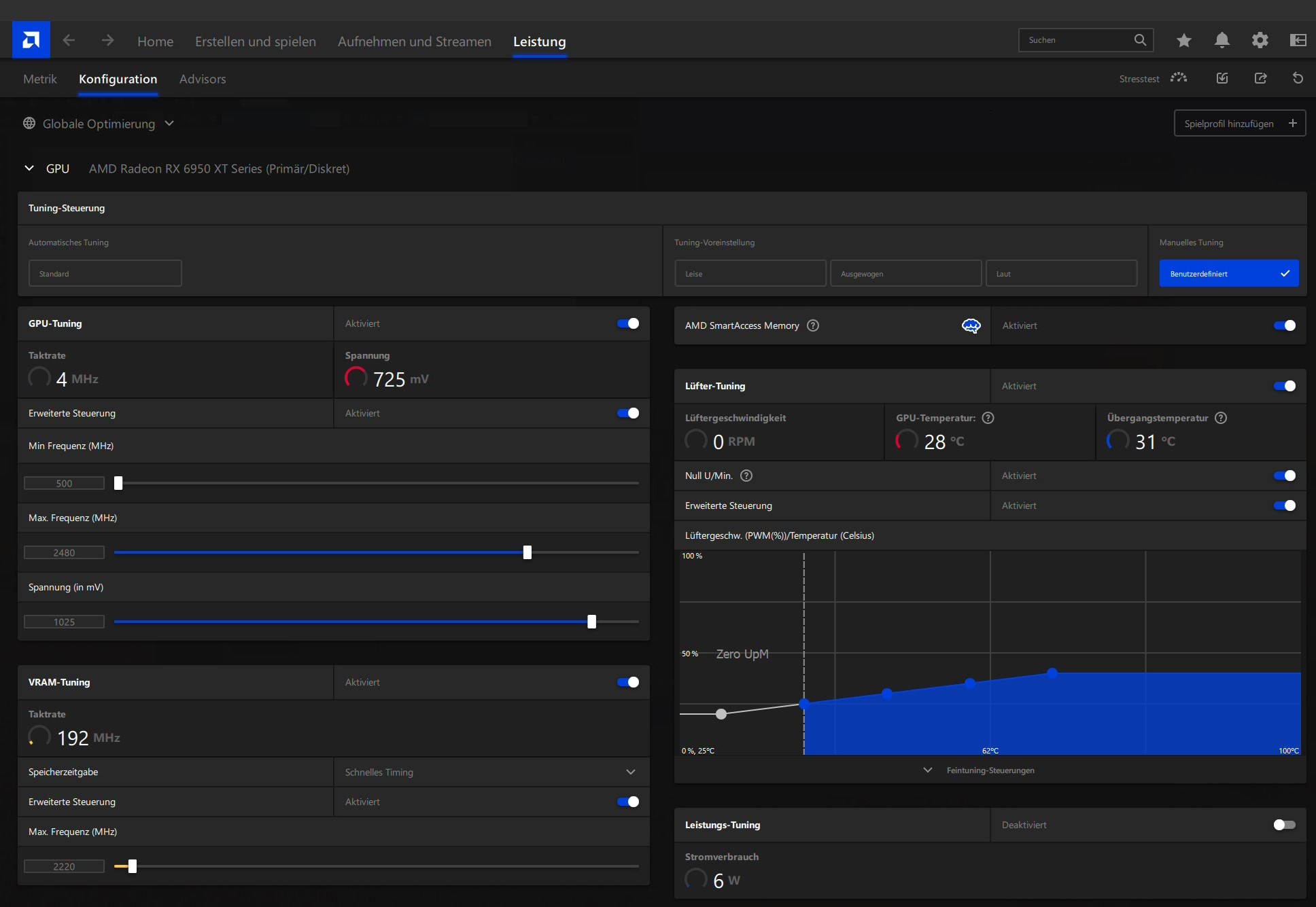The width and height of the screenshot is (1316, 907).
Task: Disable the GPU-Tuning toggle
Action: [628, 323]
